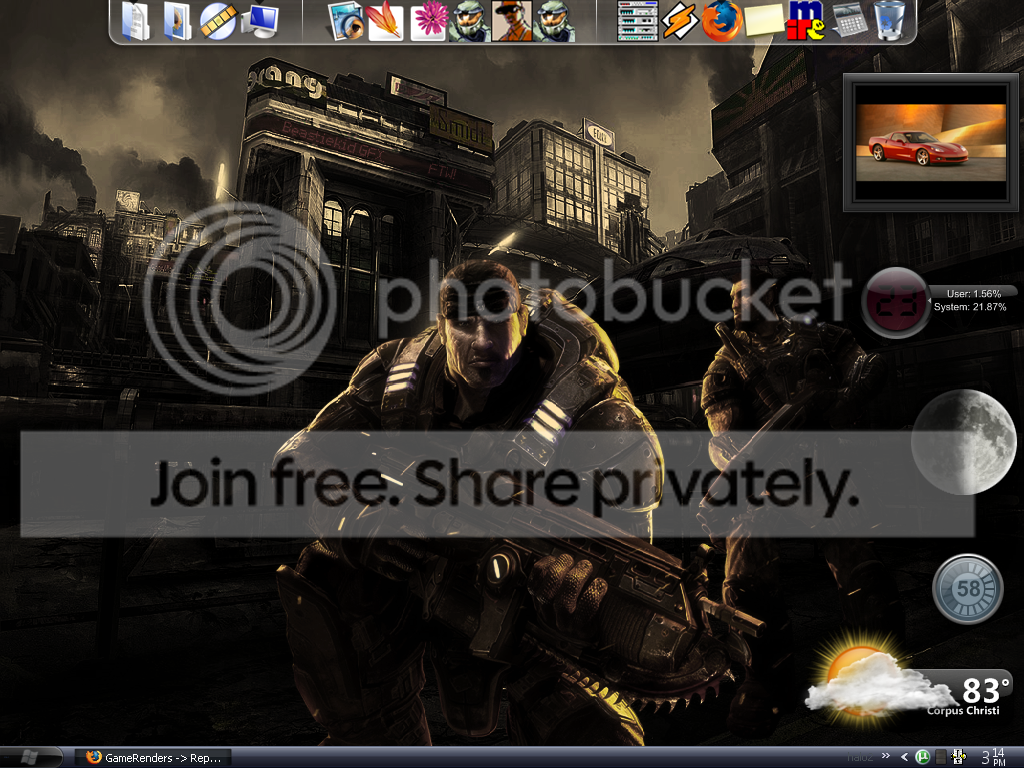Image resolution: width=1024 pixels, height=768 pixels.
Task: Open the Calculator dock icon
Action: click(849, 20)
